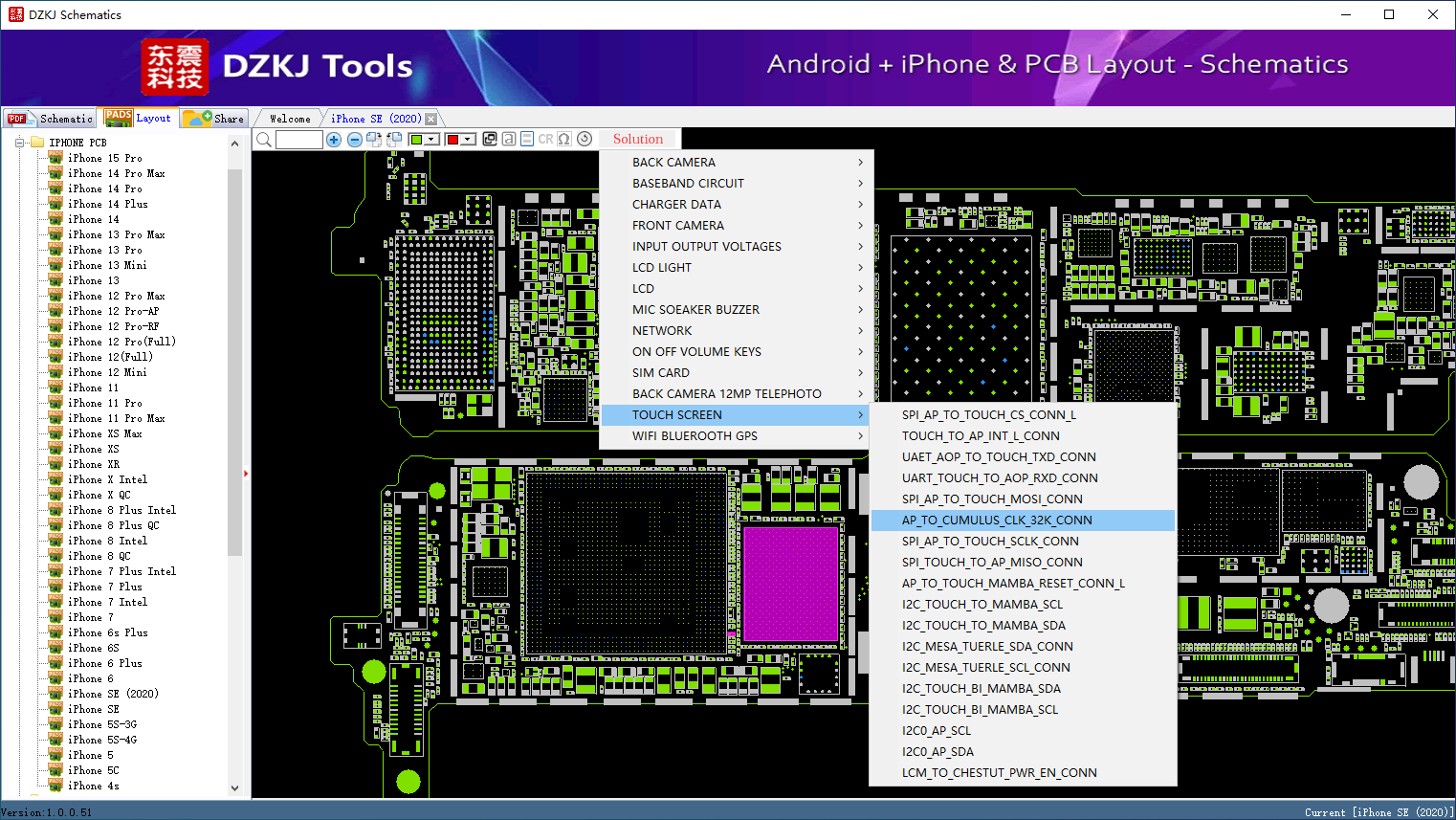Click the omega resistance icon
Viewport: 1456px width, 820px height.
[564, 139]
